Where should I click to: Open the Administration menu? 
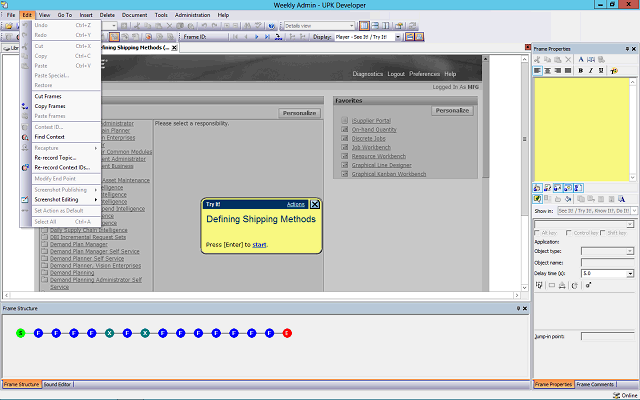[192, 15]
